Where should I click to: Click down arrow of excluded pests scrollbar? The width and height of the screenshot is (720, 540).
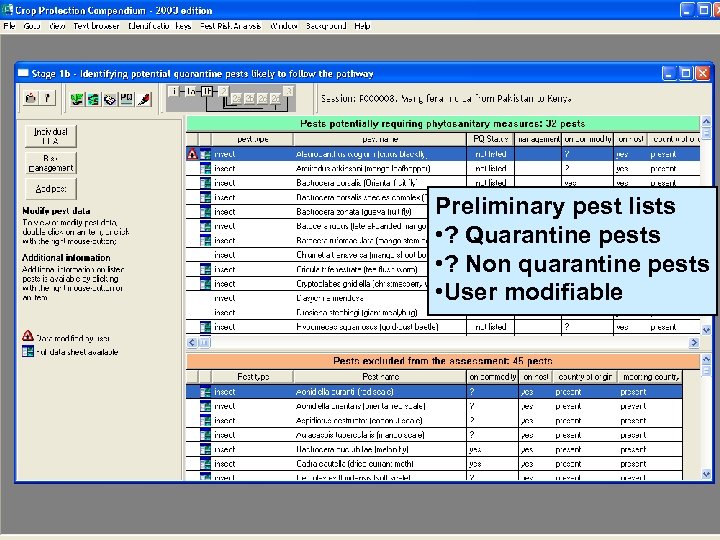[706, 474]
